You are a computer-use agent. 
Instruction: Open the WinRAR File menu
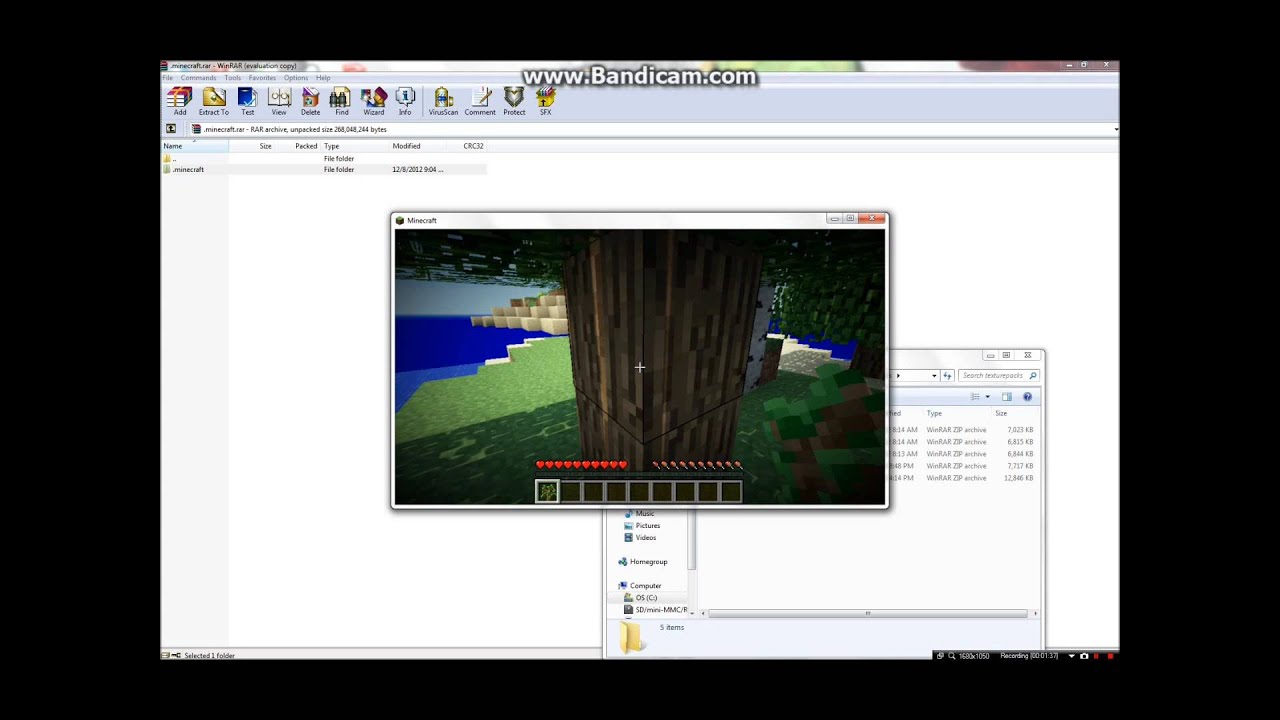coord(168,78)
